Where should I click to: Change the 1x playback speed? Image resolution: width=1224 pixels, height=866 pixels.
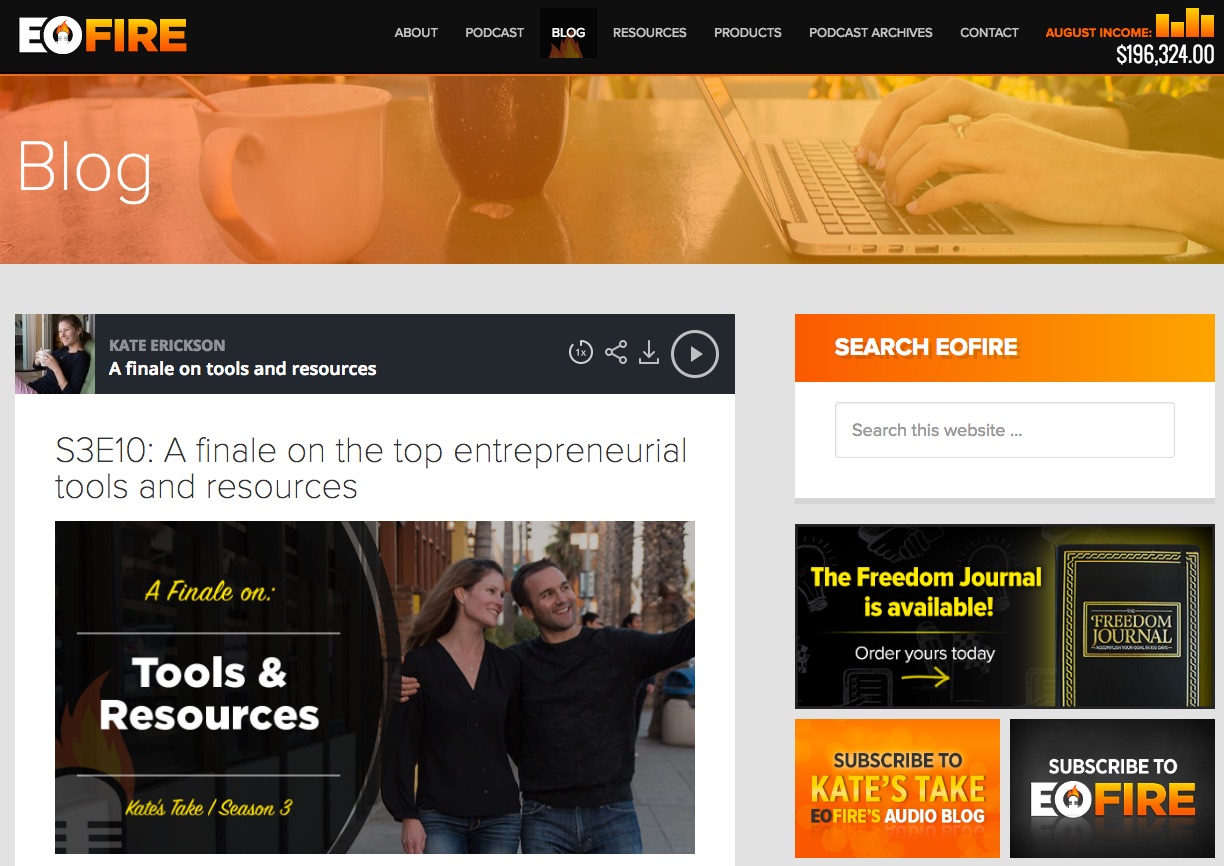(x=580, y=353)
